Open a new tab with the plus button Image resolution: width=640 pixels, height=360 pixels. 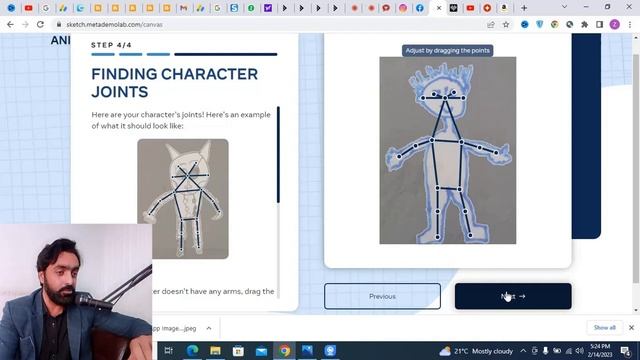[524, 8]
